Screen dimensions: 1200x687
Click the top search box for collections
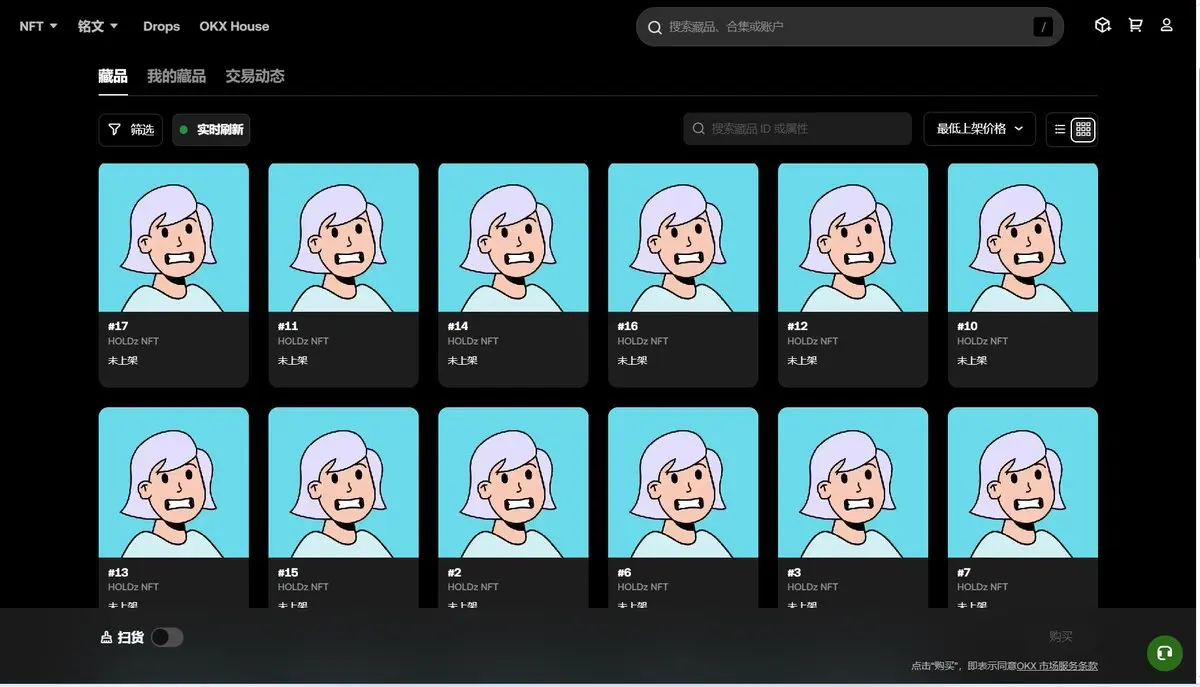point(849,27)
